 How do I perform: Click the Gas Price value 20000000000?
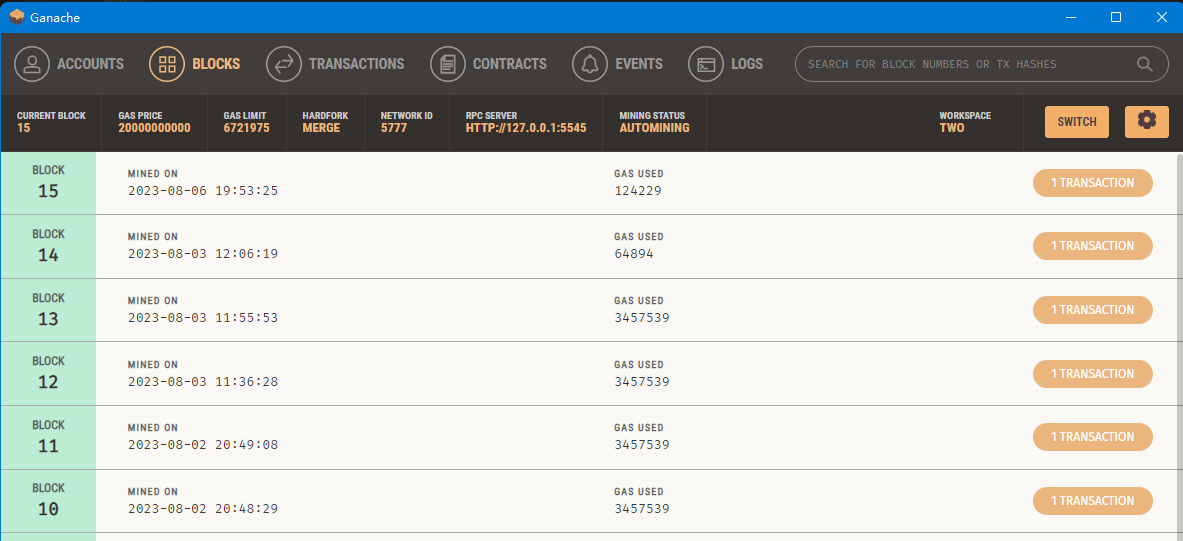coord(155,128)
